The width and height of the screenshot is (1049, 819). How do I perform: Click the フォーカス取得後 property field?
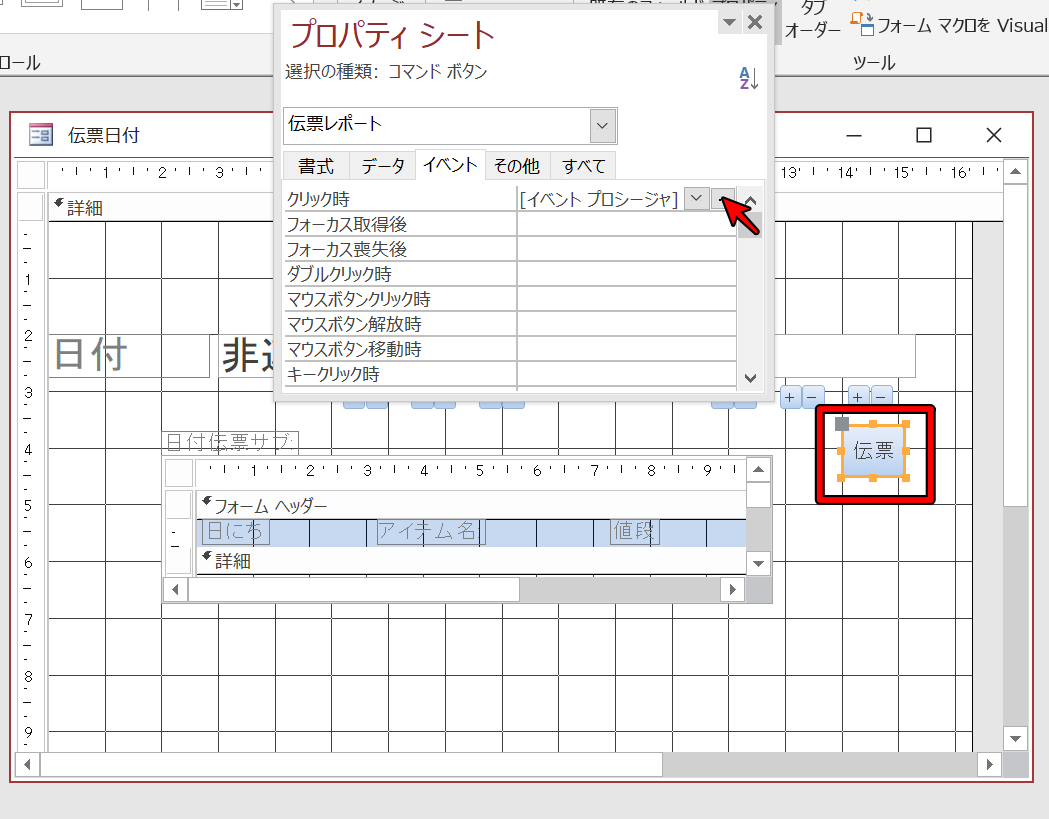pyautogui.click(x=626, y=224)
